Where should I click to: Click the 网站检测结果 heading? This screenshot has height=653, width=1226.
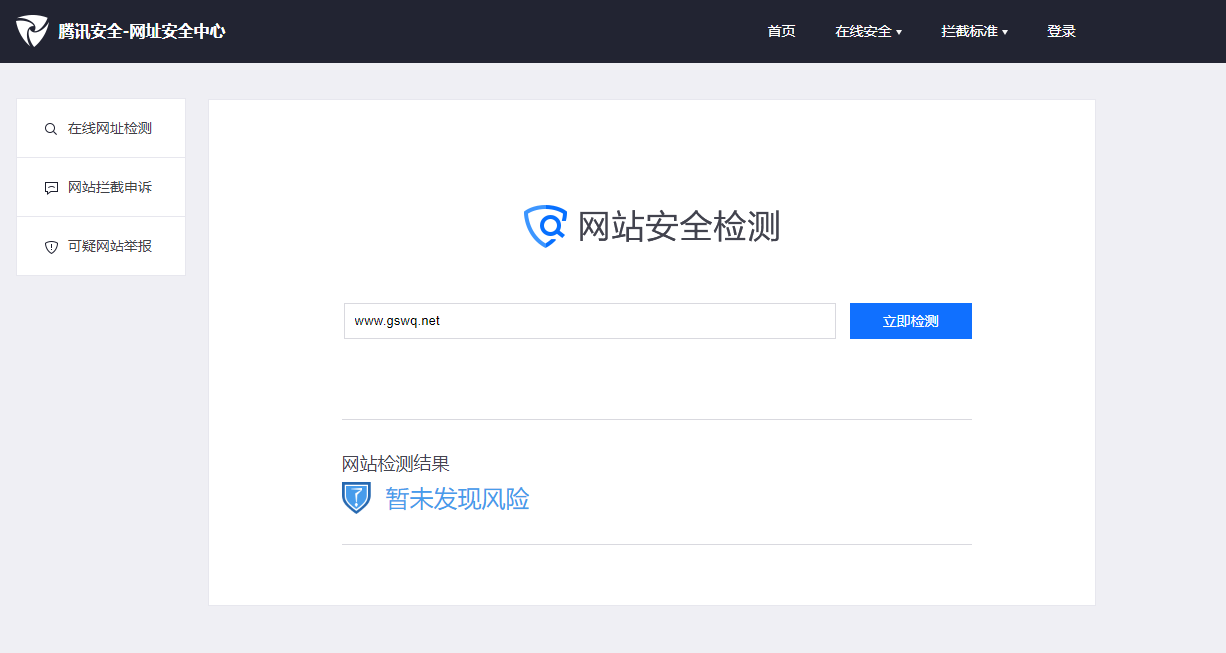[396, 464]
